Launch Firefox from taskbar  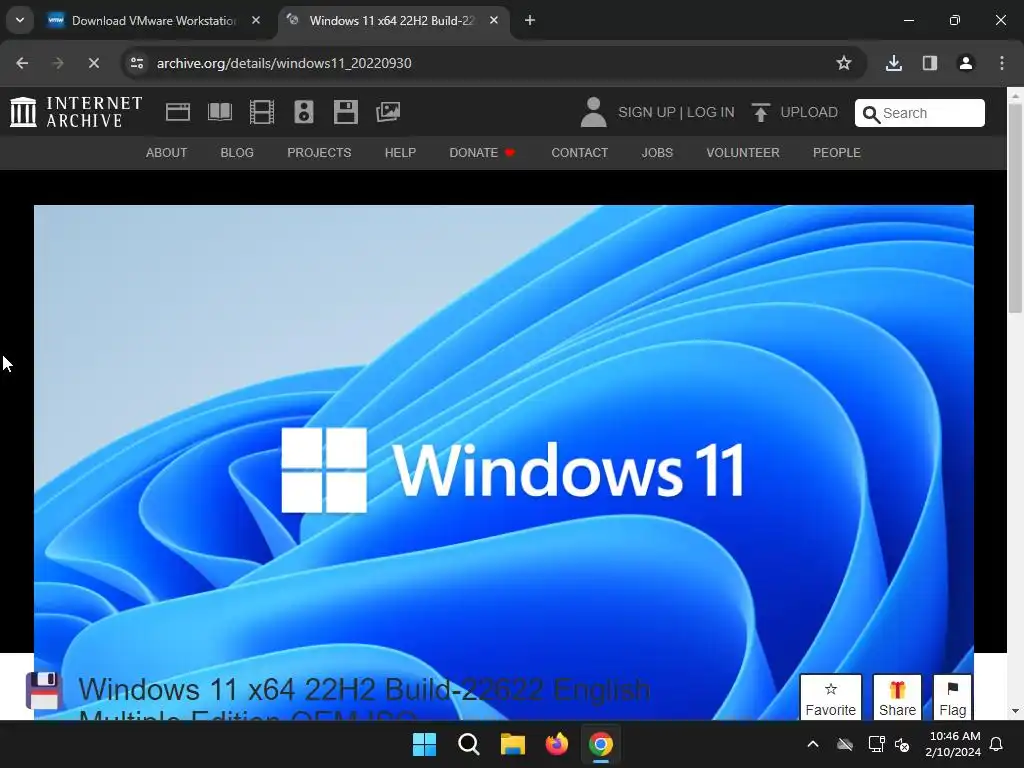(556, 744)
